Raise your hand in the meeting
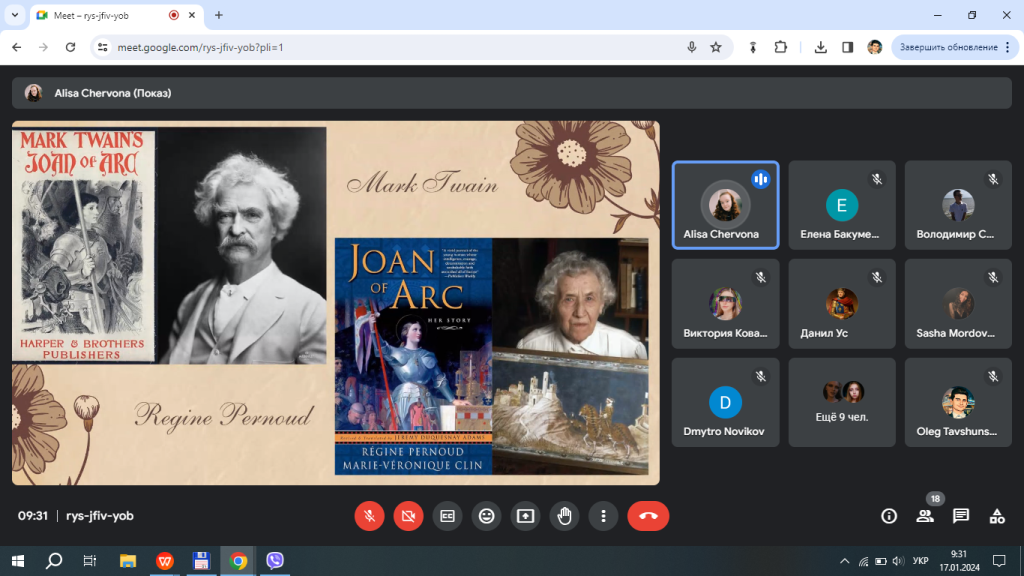The width and height of the screenshot is (1024, 576). click(564, 516)
